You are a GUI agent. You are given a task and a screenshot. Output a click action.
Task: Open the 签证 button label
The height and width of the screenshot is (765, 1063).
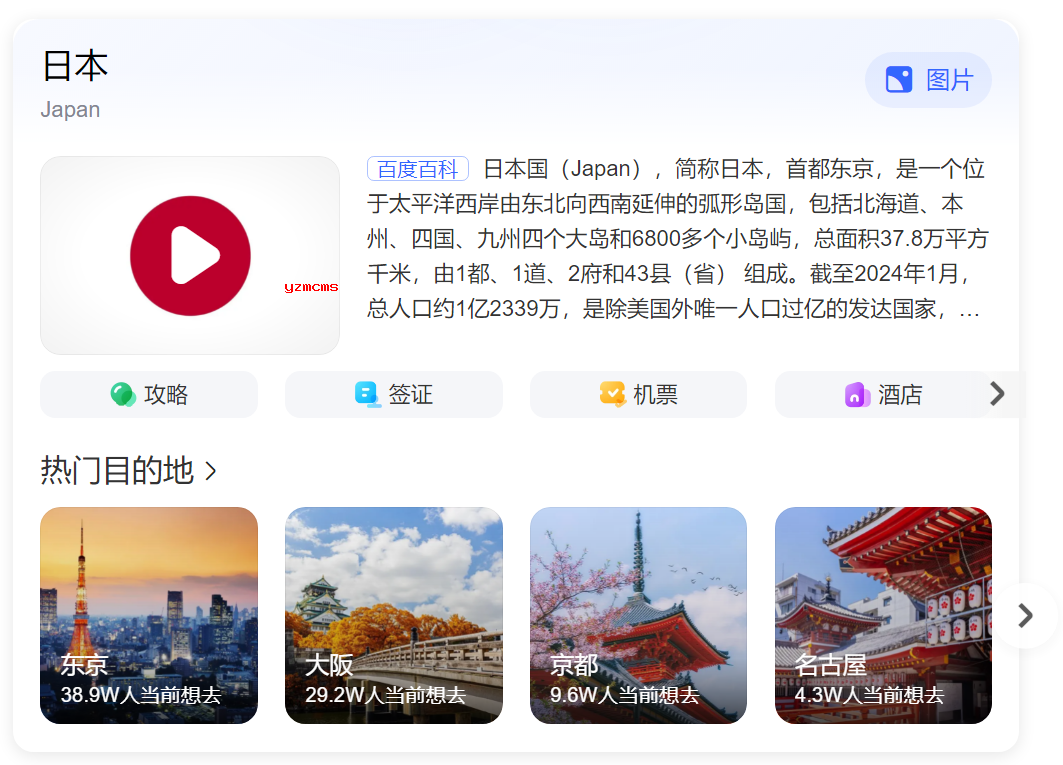coord(410,395)
